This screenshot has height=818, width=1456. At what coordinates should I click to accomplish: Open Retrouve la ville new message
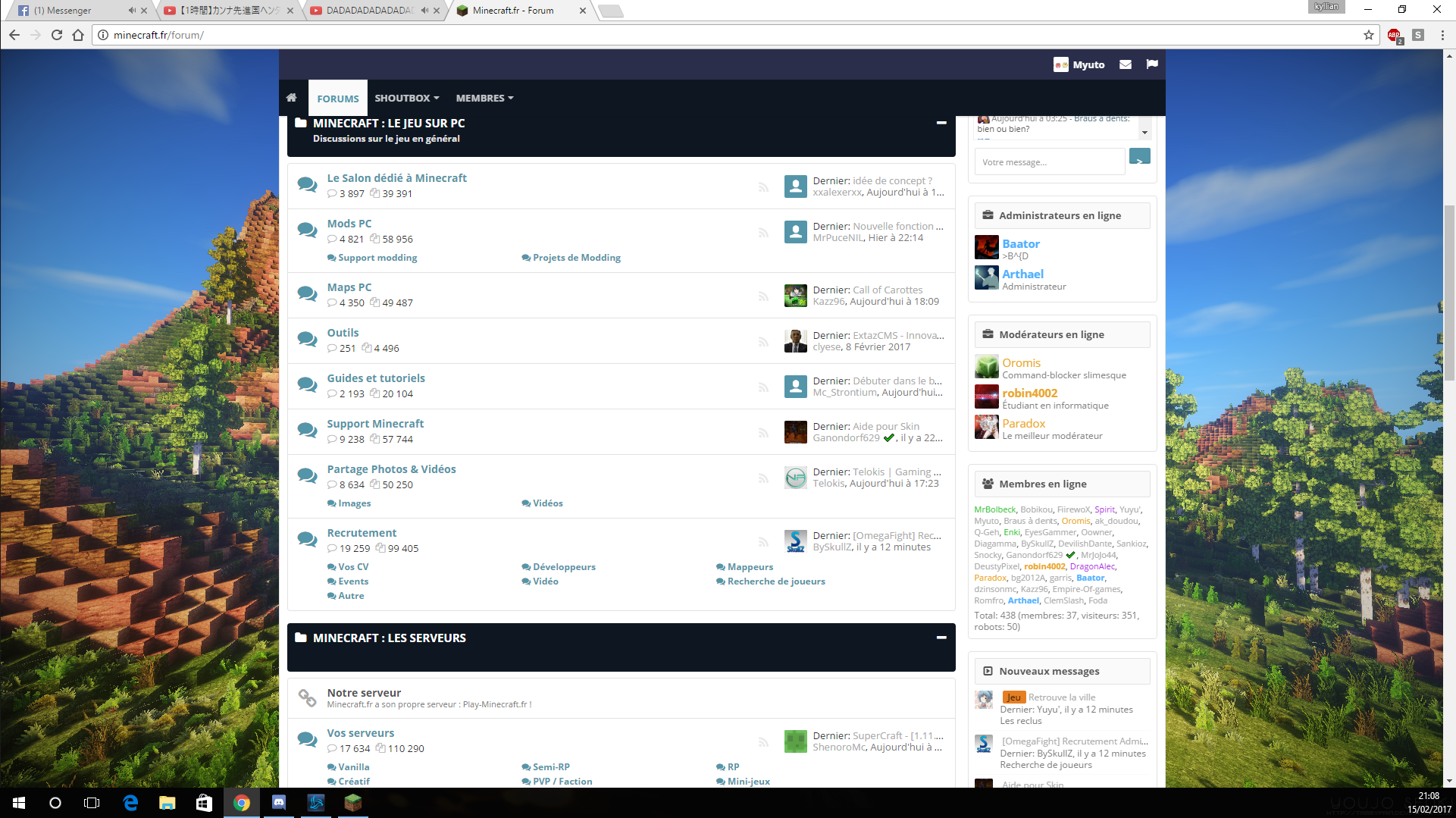pos(1062,697)
